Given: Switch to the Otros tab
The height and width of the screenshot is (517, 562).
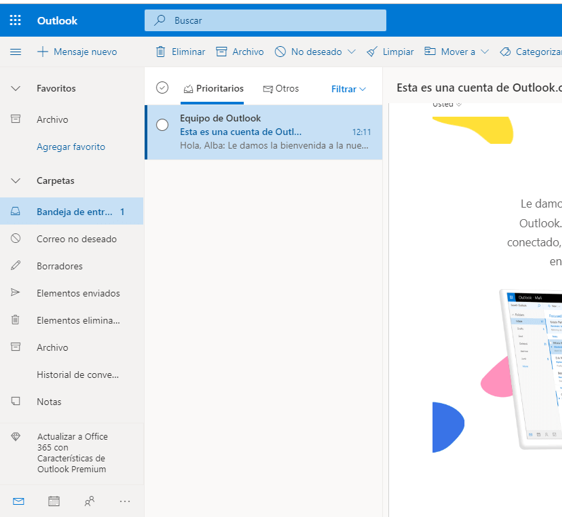Looking at the screenshot, I should 281,89.
